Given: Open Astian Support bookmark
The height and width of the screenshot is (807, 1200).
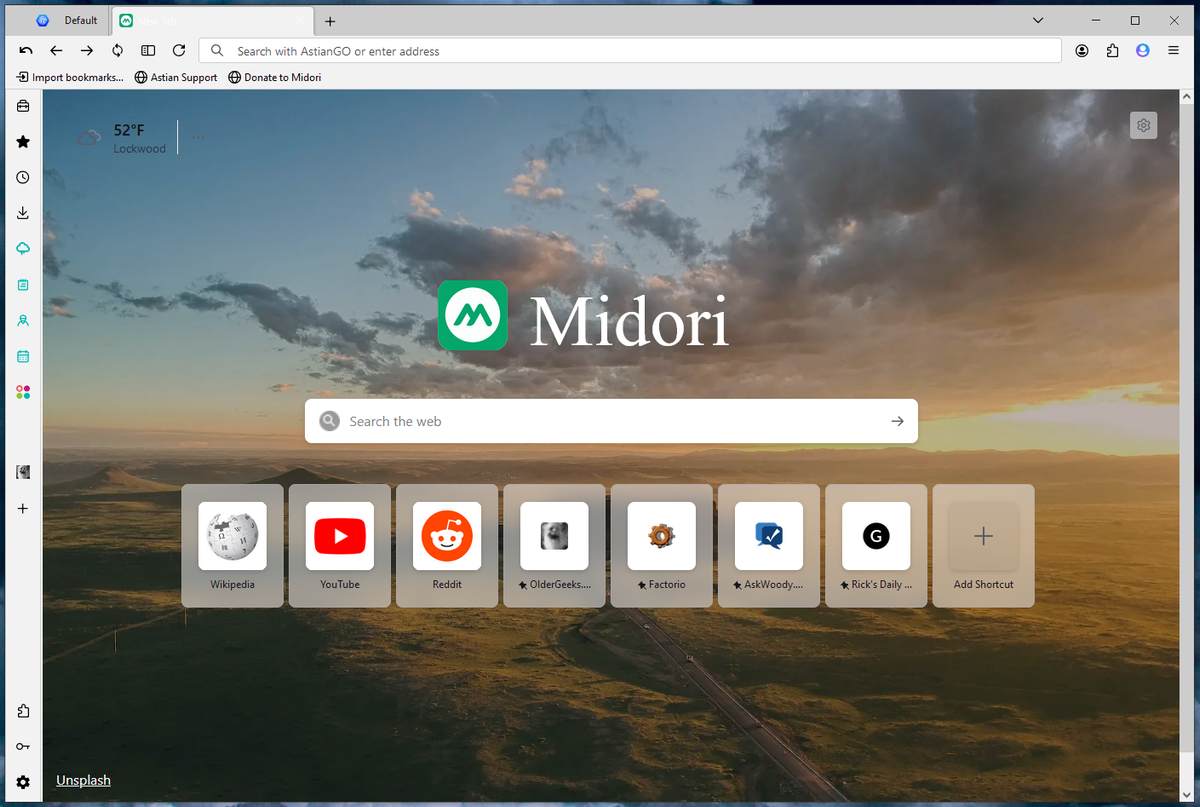Looking at the screenshot, I should click(176, 77).
